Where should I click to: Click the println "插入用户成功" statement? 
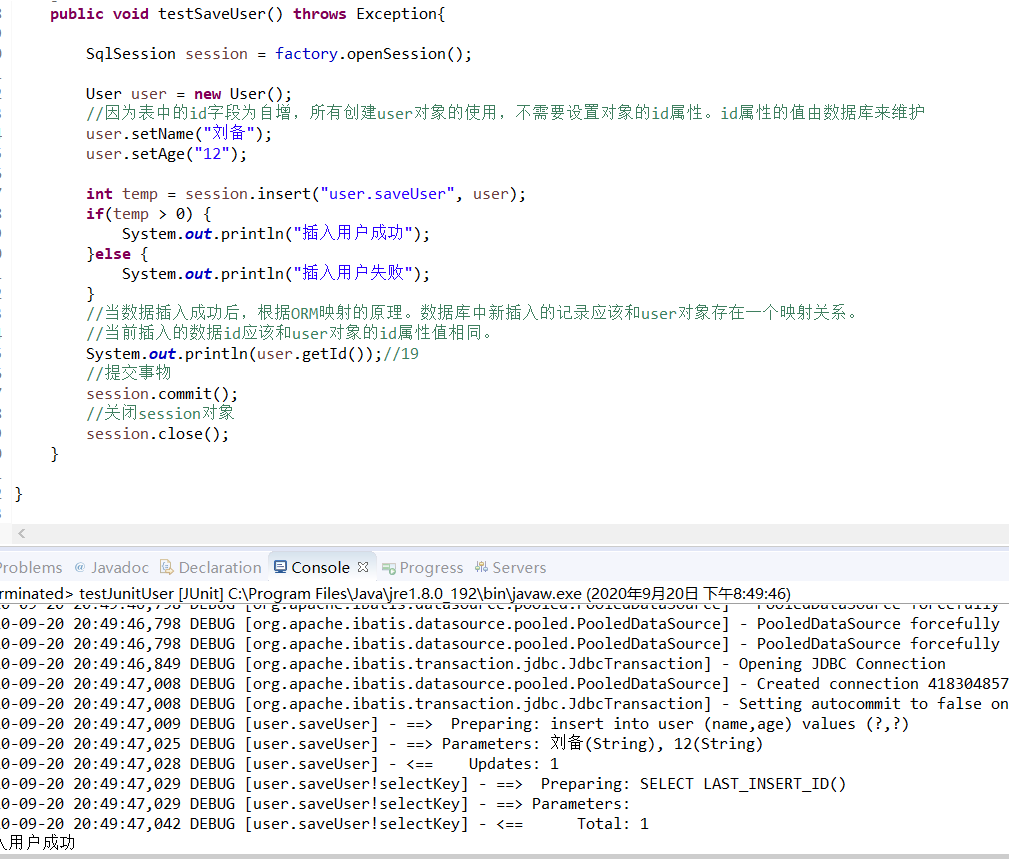click(x=275, y=233)
